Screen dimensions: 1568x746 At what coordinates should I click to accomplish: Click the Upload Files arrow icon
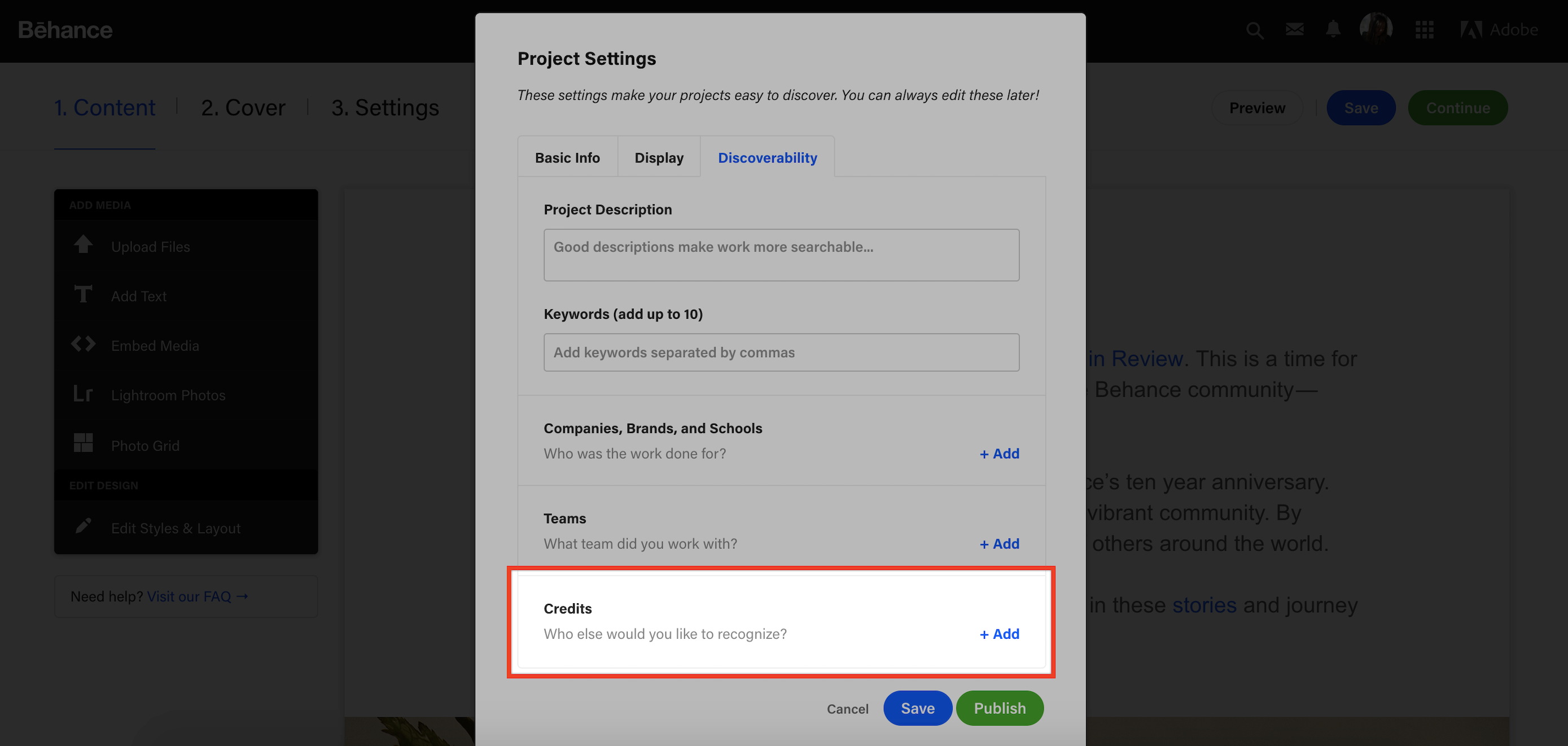point(84,244)
